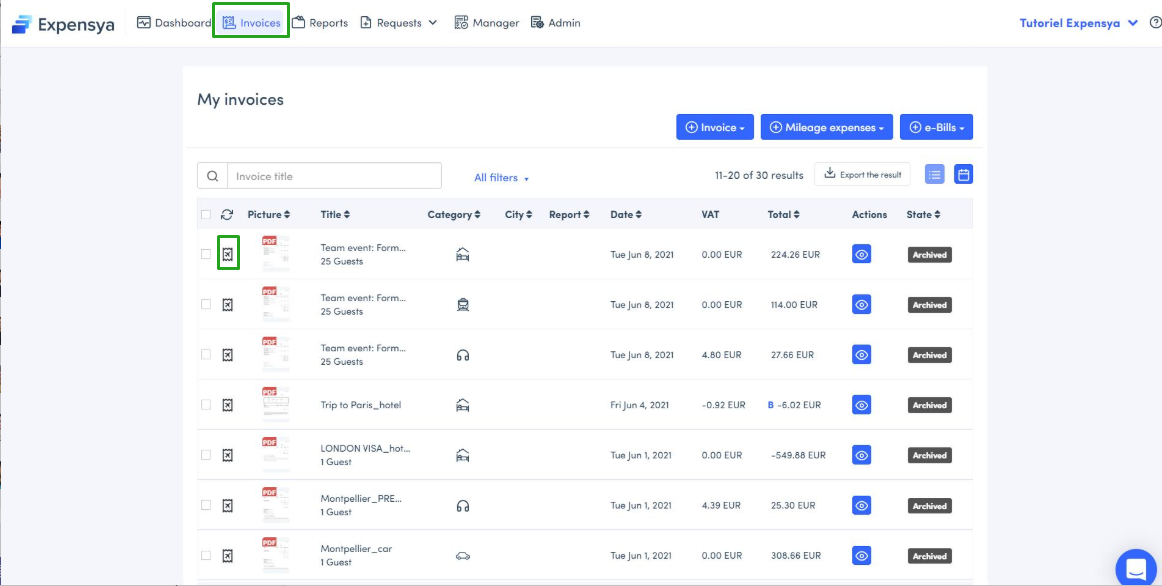Expand the All filters dropdown
Viewport: 1162px width, 586px height.
[501, 178]
